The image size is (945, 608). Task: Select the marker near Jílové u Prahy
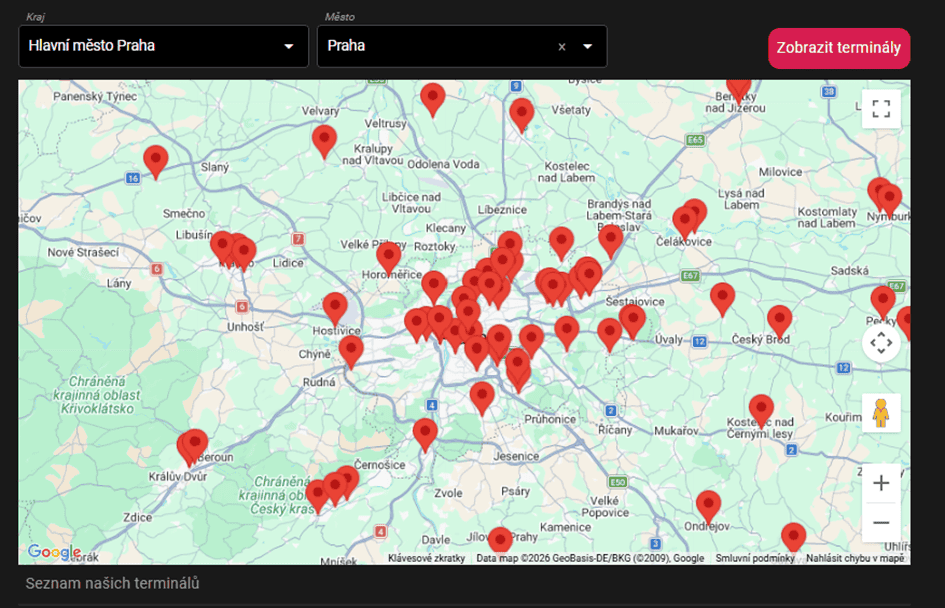click(x=500, y=541)
